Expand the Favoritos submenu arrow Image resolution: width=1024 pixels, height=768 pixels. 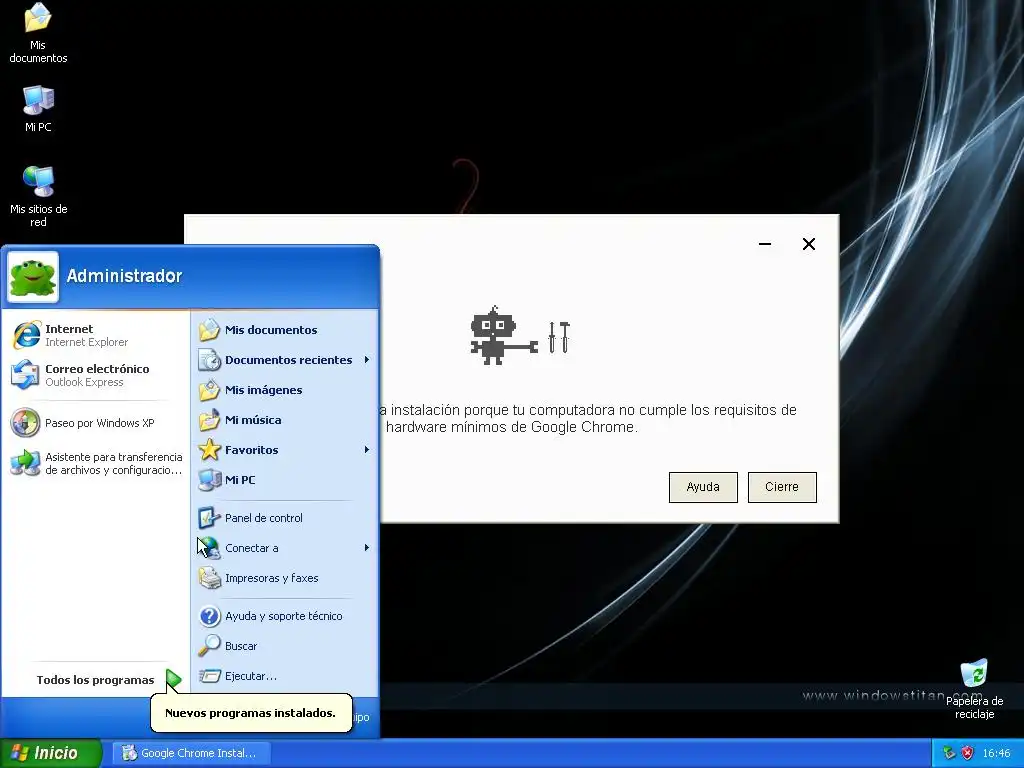(x=367, y=450)
